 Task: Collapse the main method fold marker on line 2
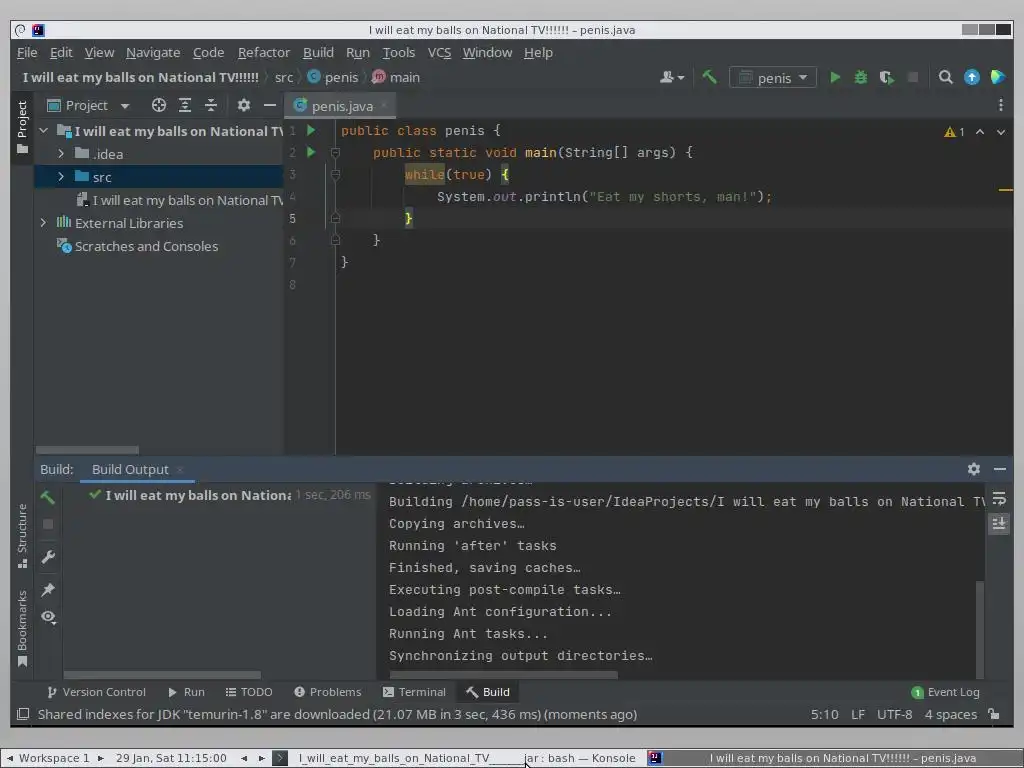335,152
